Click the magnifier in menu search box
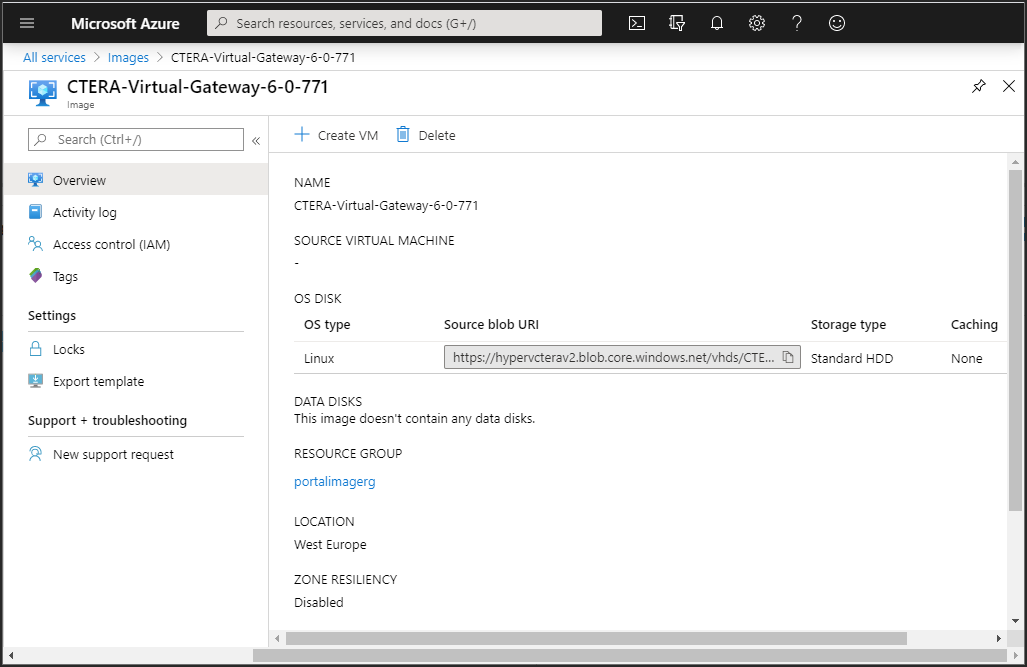 (41, 140)
